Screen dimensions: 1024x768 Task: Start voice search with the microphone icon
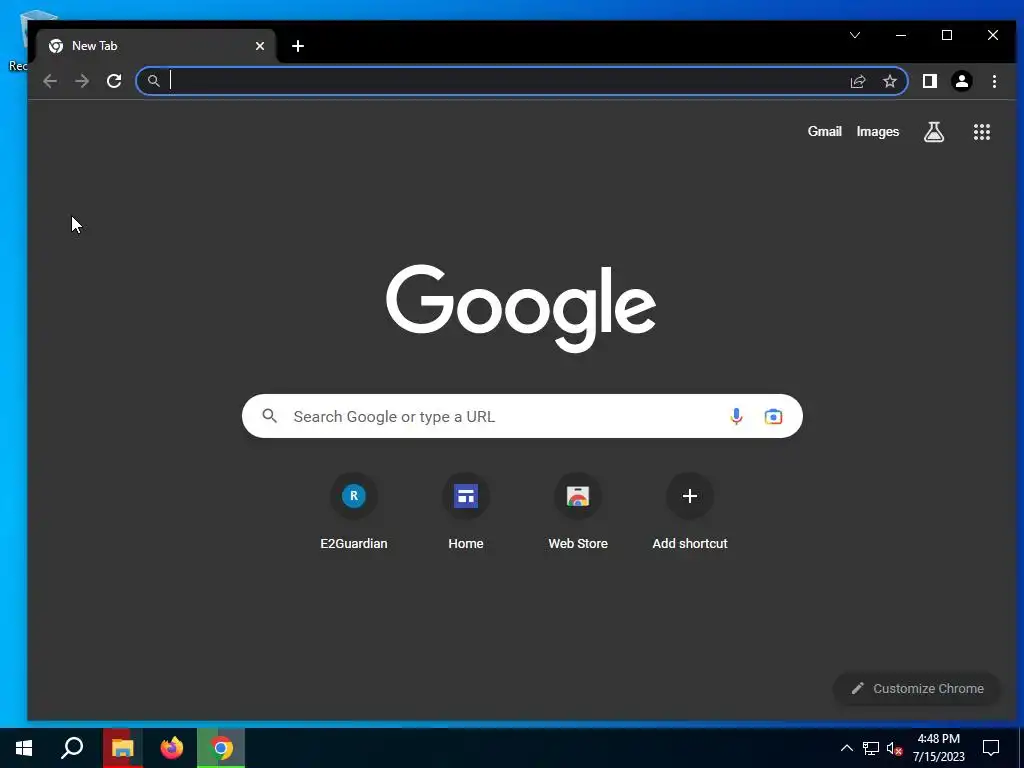(736, 416)
